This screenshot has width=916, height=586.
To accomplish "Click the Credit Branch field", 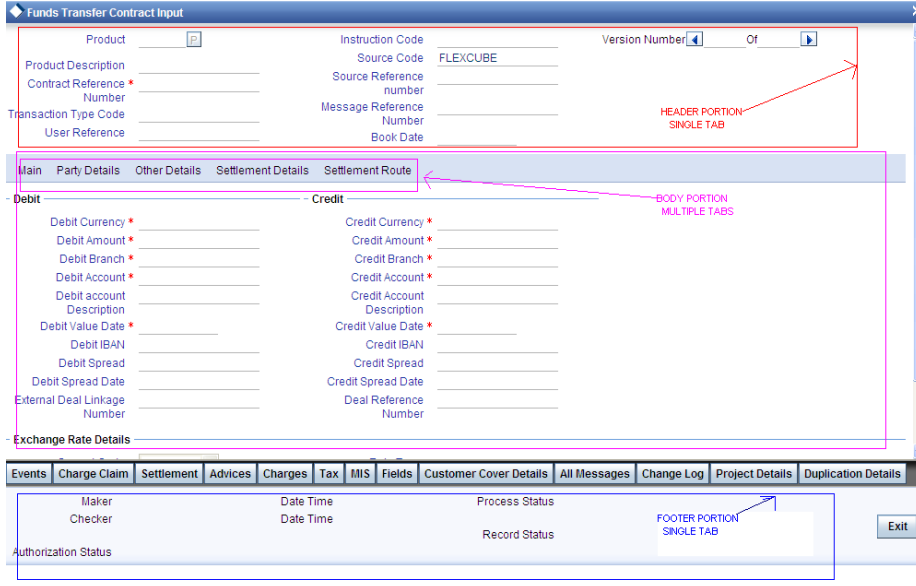I will 498,259.
